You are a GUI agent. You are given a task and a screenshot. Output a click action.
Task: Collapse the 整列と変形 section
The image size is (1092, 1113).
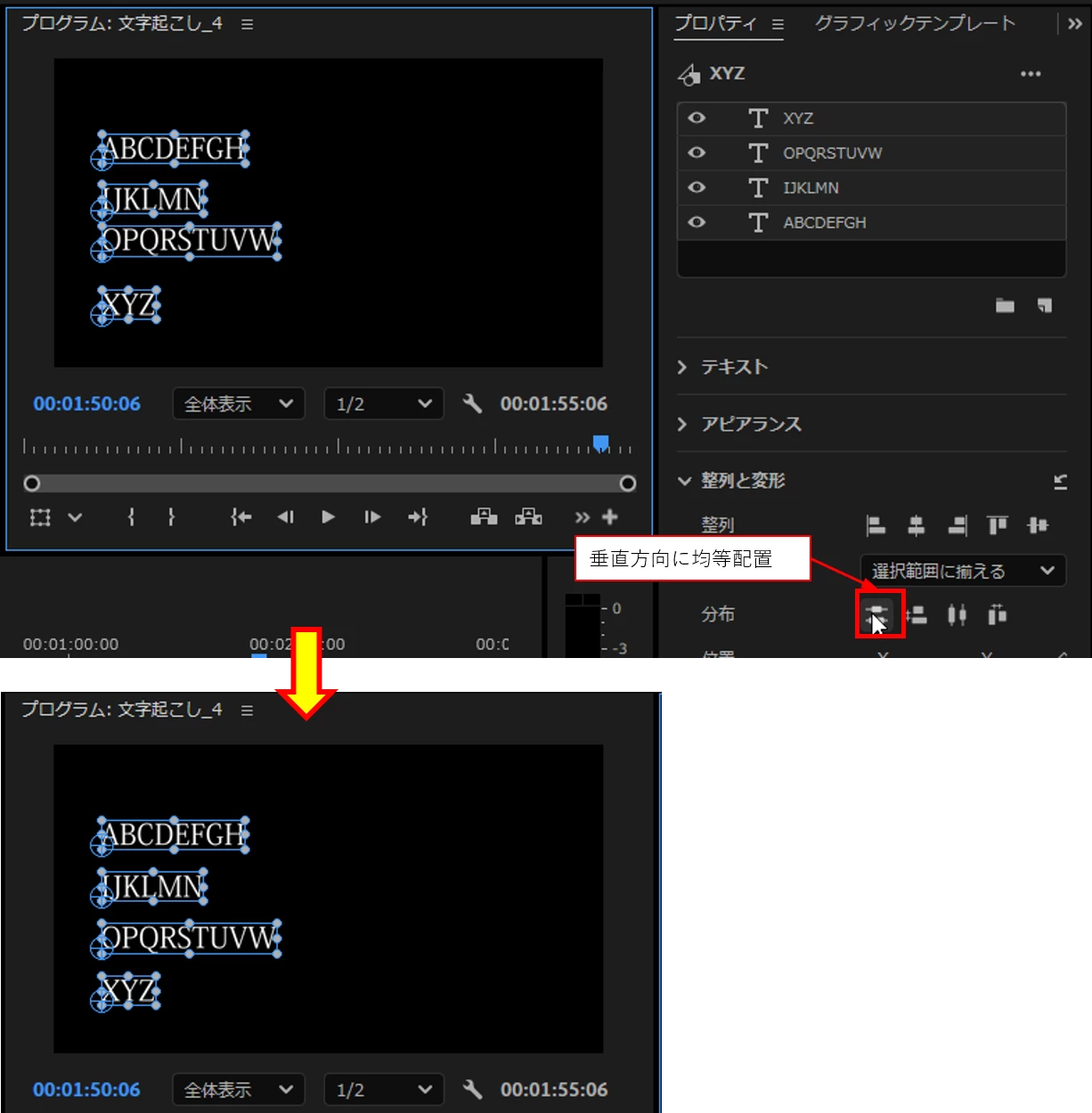click(x=684, y=481)
